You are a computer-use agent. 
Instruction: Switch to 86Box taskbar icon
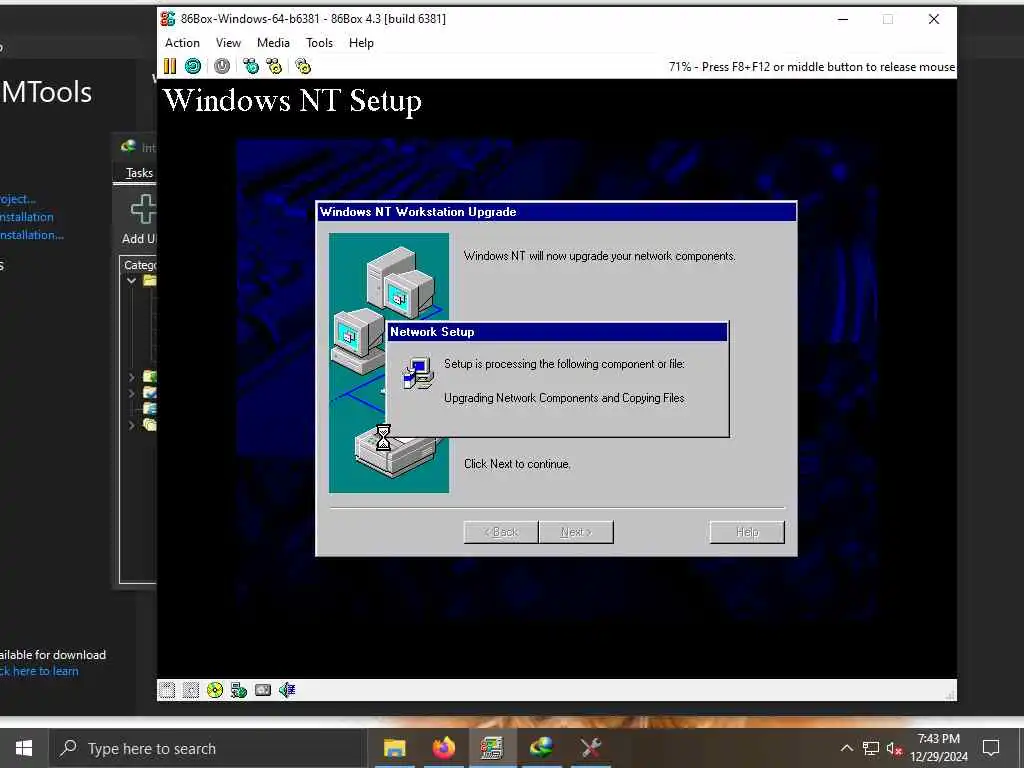[x=492, y=748]
